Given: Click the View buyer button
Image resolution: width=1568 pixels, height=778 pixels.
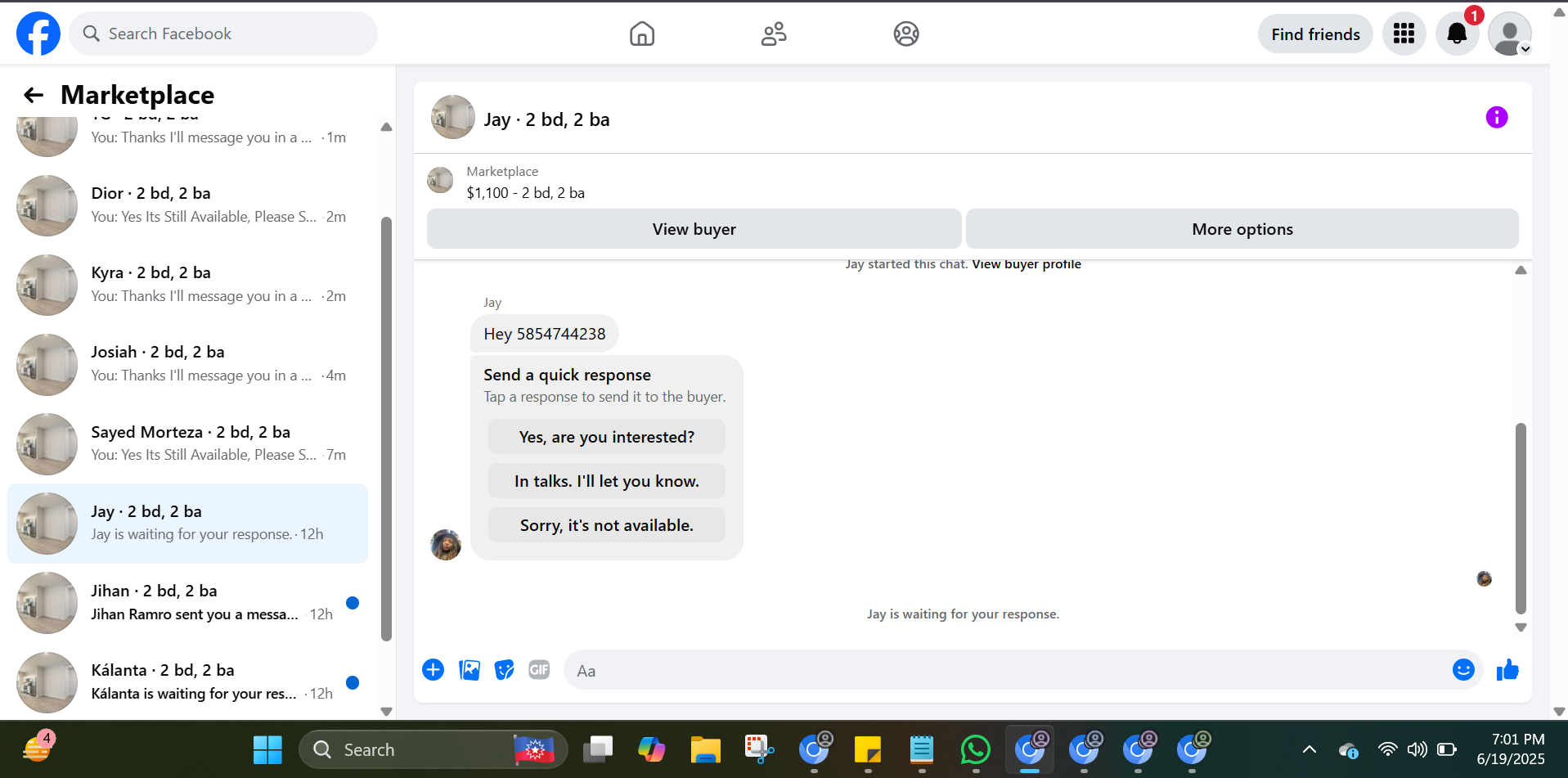Looking at the screenshot, I should (x=694, y=229).
